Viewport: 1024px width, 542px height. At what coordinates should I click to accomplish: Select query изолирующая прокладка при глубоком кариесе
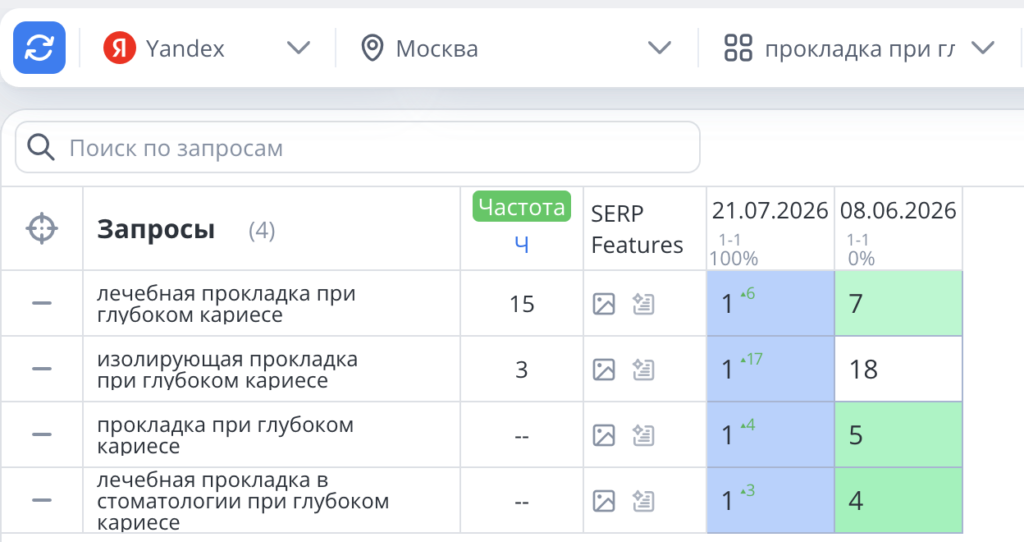pos(227,370)
